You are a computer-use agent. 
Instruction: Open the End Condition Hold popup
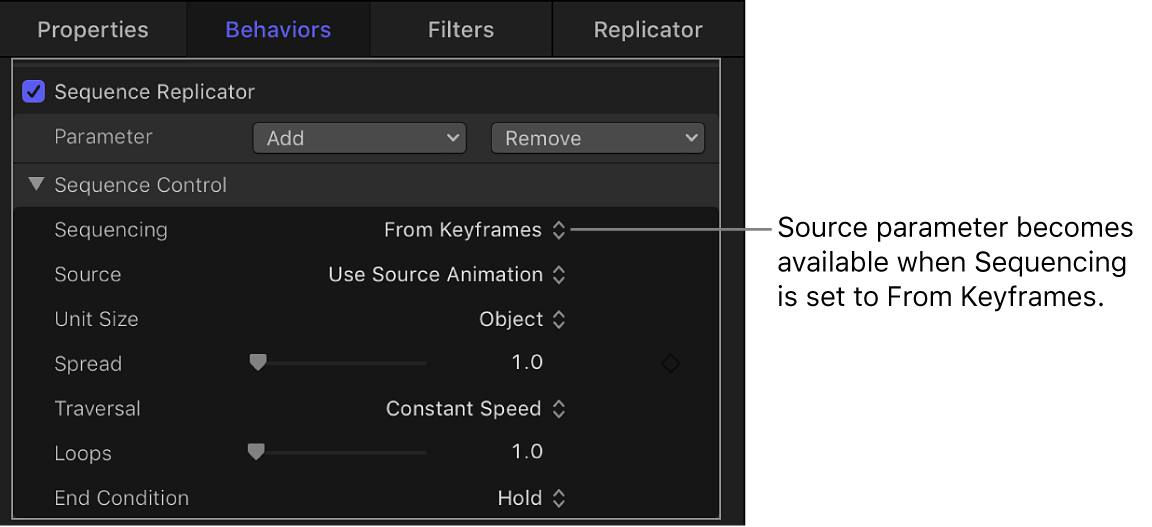(x=531, y=497)
